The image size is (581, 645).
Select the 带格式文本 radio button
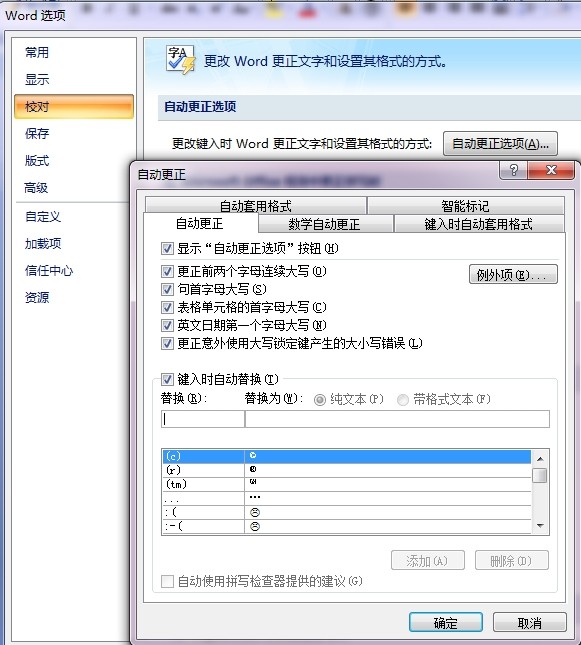point(403,399)
